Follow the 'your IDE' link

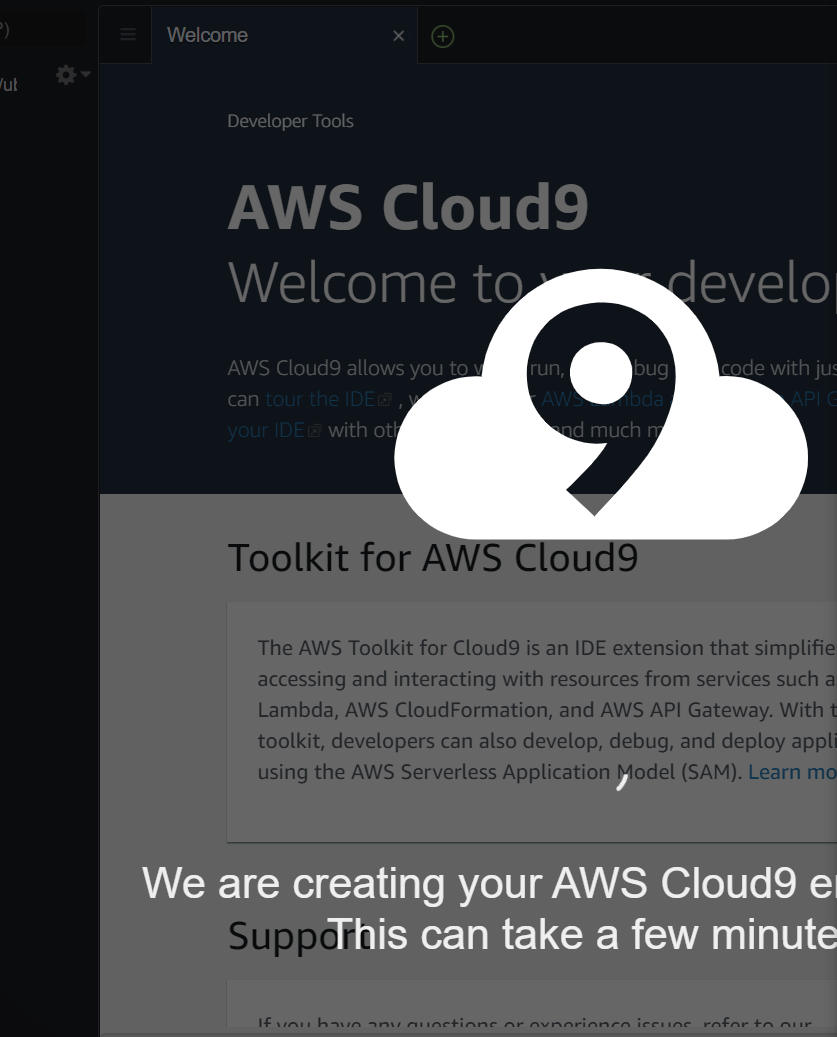pyautogui.click(x=274, y=430)
